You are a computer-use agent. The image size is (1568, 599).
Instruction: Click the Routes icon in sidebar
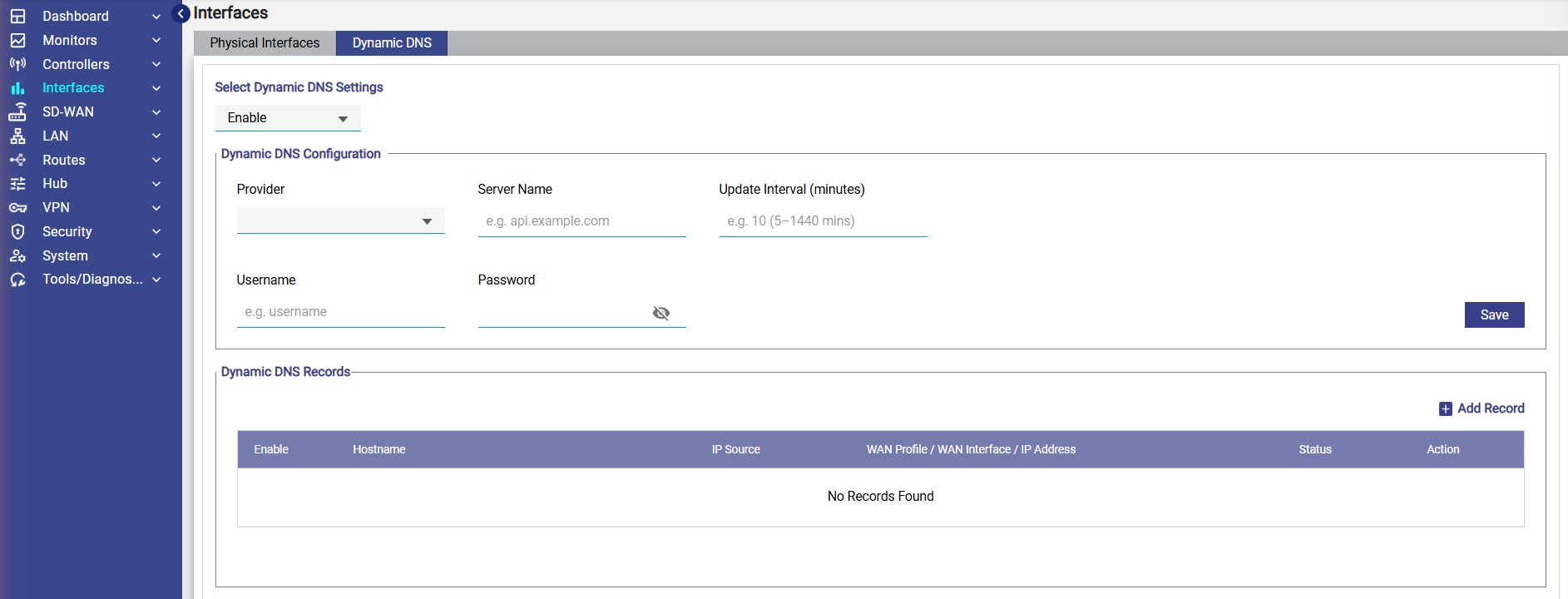[17, 160]
